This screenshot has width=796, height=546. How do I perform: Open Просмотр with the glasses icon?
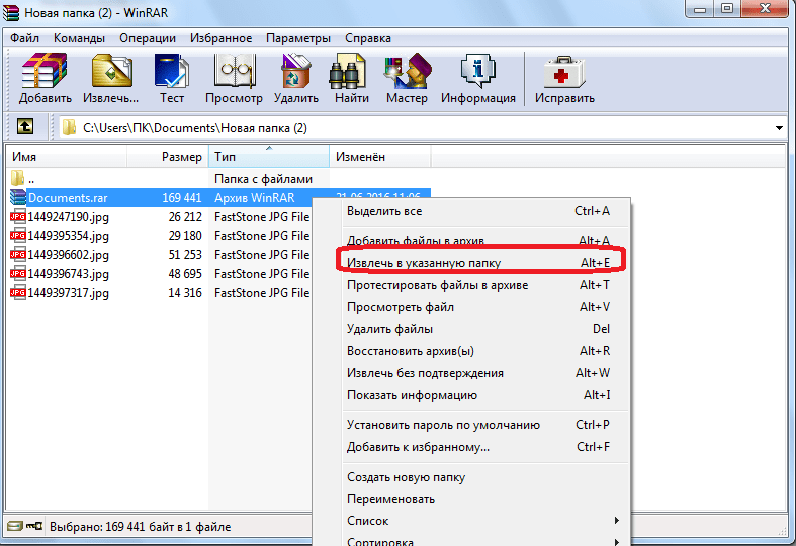coord(234,71)
